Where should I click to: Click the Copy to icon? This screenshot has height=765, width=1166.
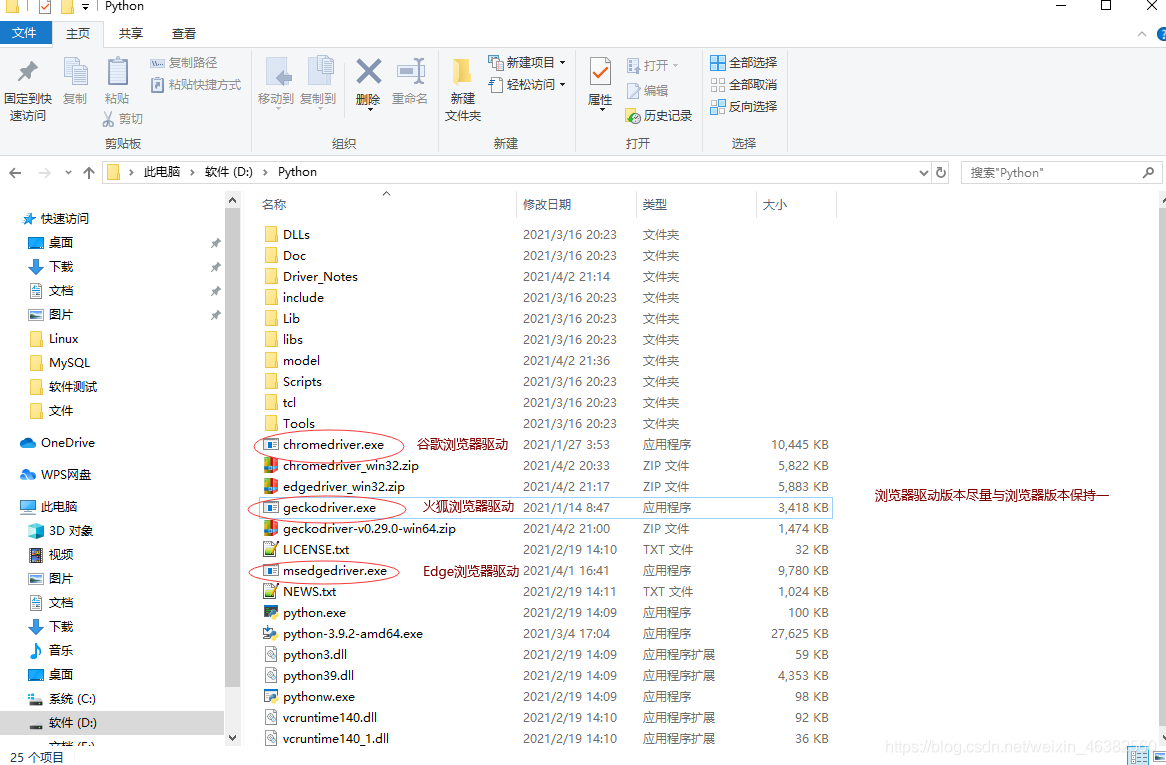(319, 71)
